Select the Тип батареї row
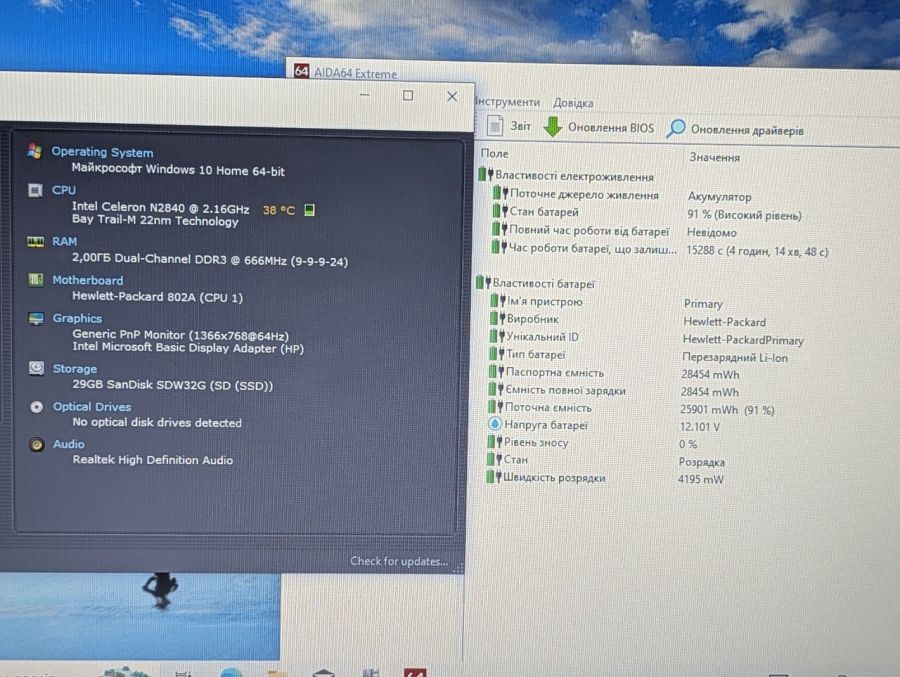This screenshot has height=677, width=900. click(x=638, y=356)
